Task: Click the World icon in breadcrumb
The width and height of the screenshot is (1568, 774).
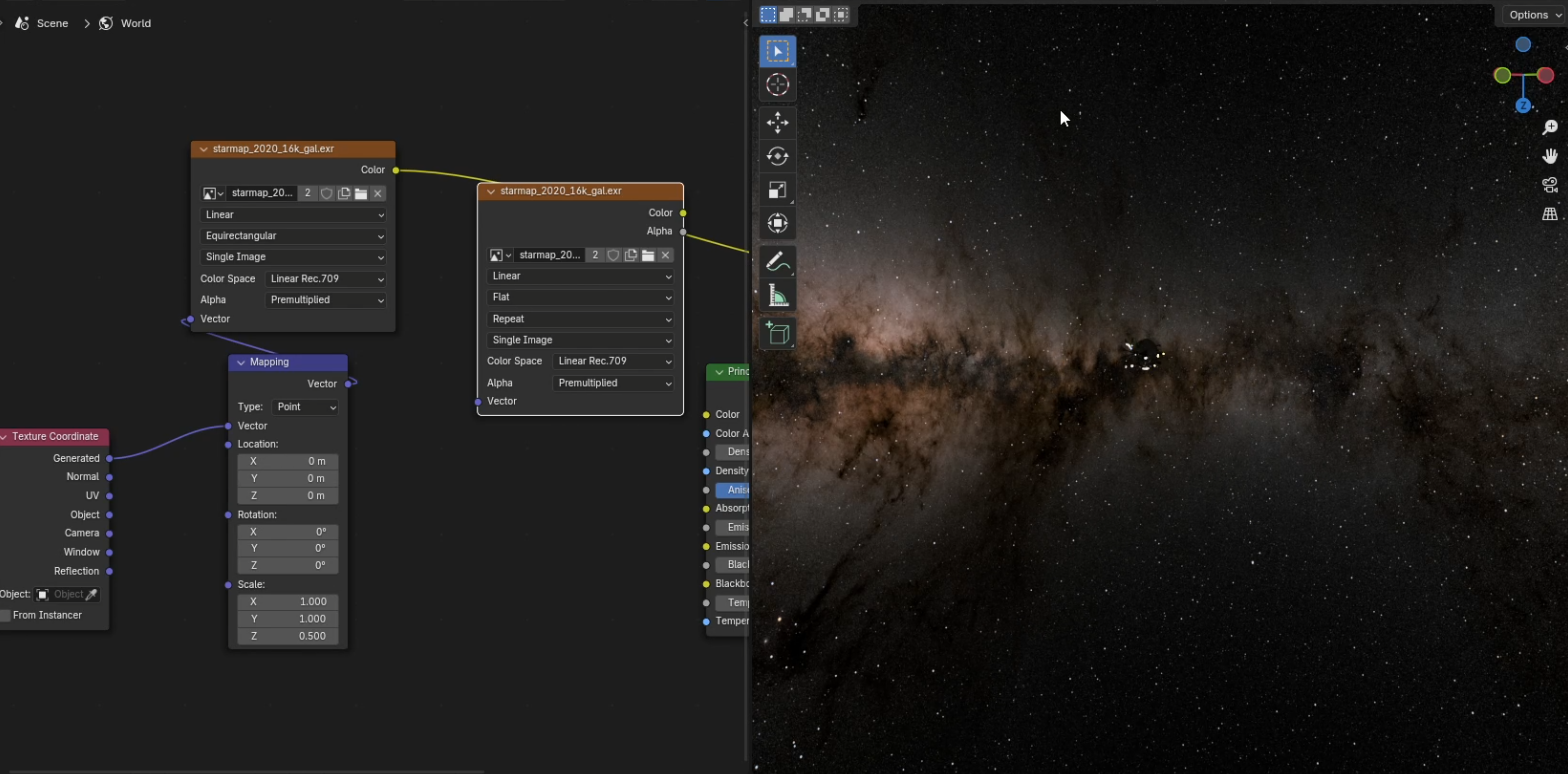Action: pos(106,23)
